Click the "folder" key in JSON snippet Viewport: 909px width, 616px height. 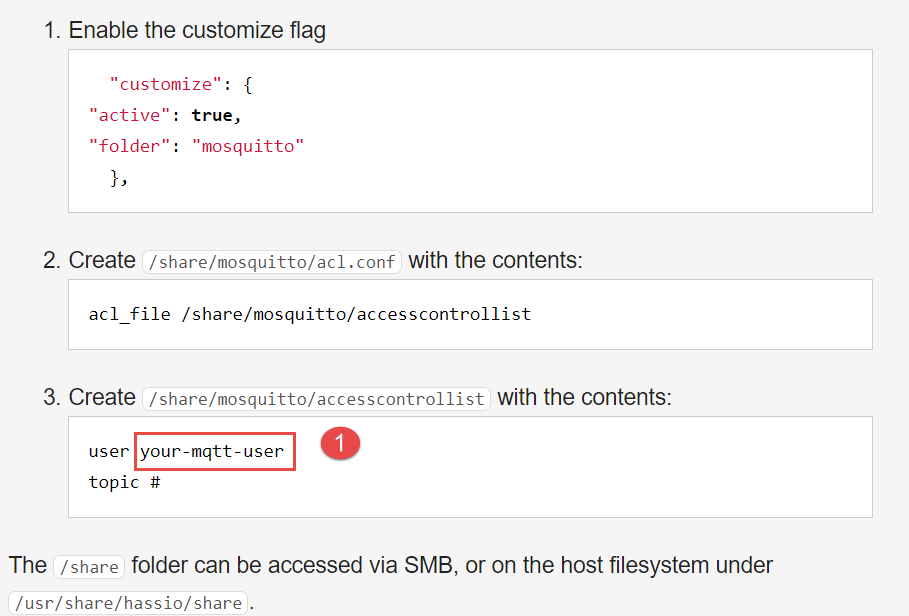(130, 146)
